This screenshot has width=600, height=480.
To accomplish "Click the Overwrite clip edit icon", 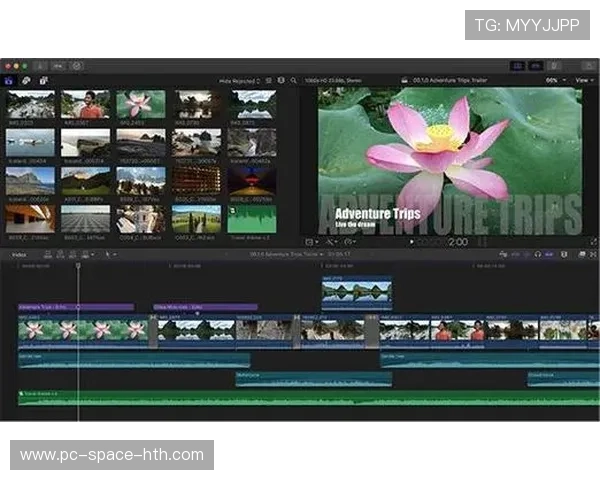I will (85, 255).
